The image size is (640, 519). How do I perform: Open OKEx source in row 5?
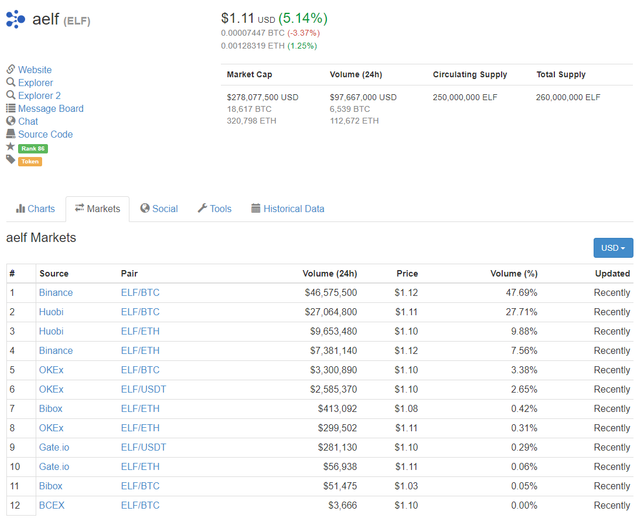pyautogui.click(x=51, y=370)
